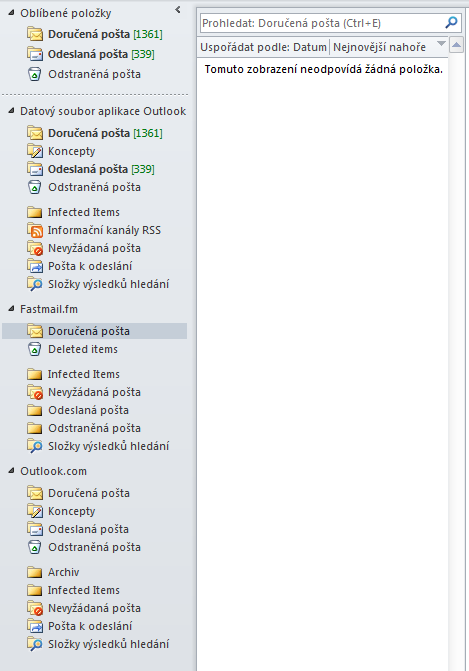Open the sort order dropdown arrow
This screenshot has height=671, width=469.
point(441,44)
